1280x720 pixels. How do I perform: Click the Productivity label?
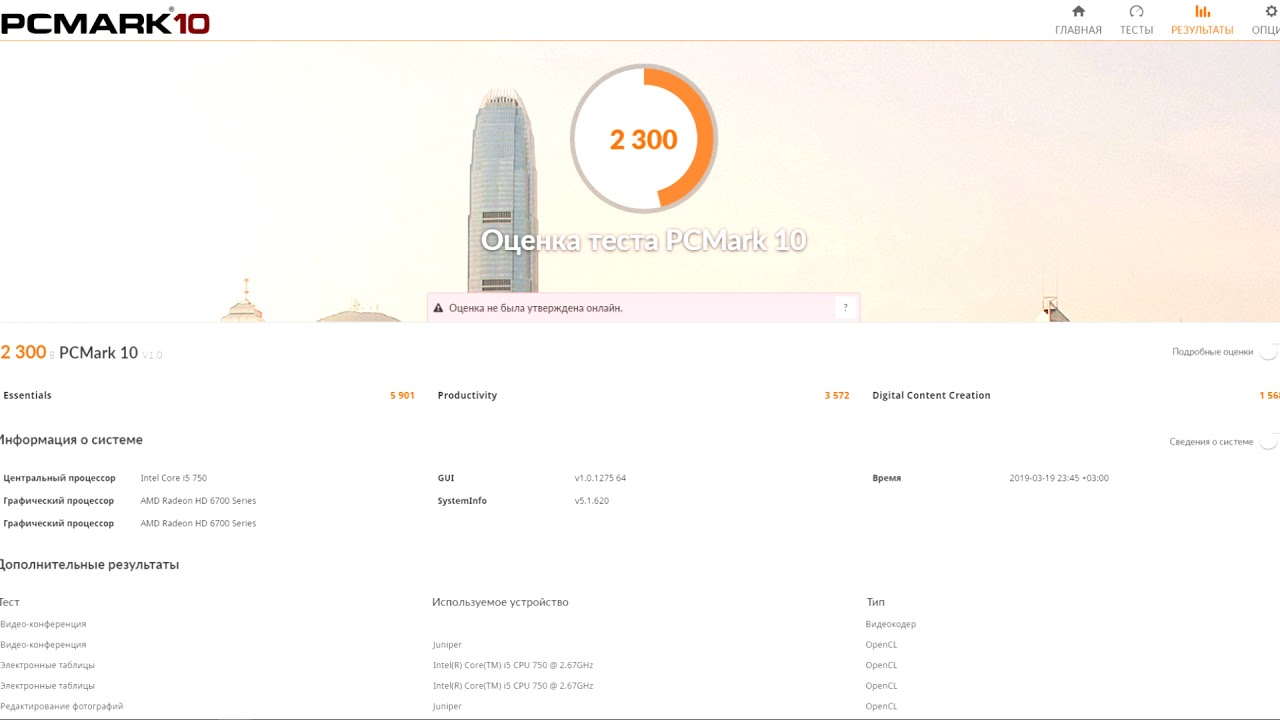click(467, 395)
